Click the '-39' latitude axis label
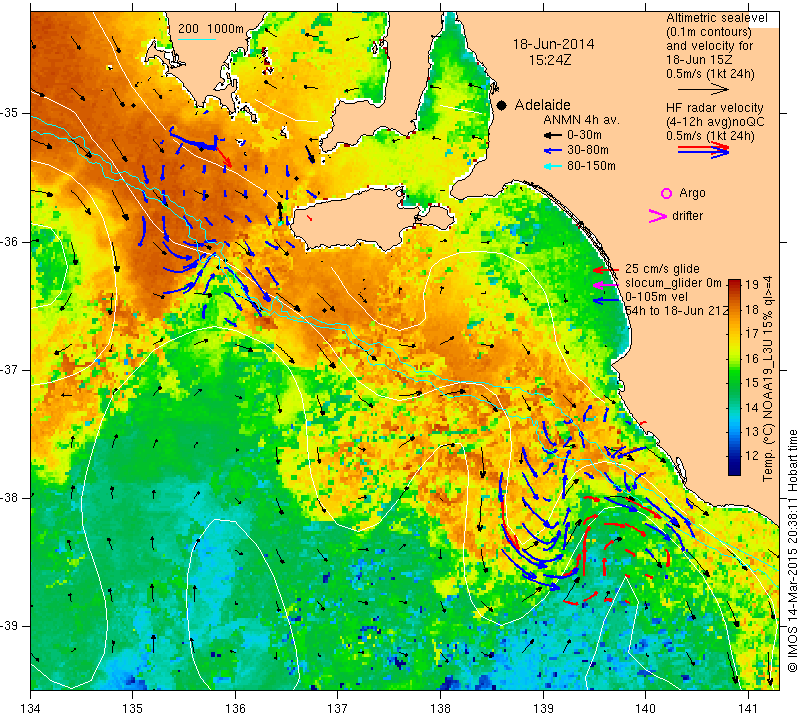Screen dimensions: 800x720 (10, 626)
